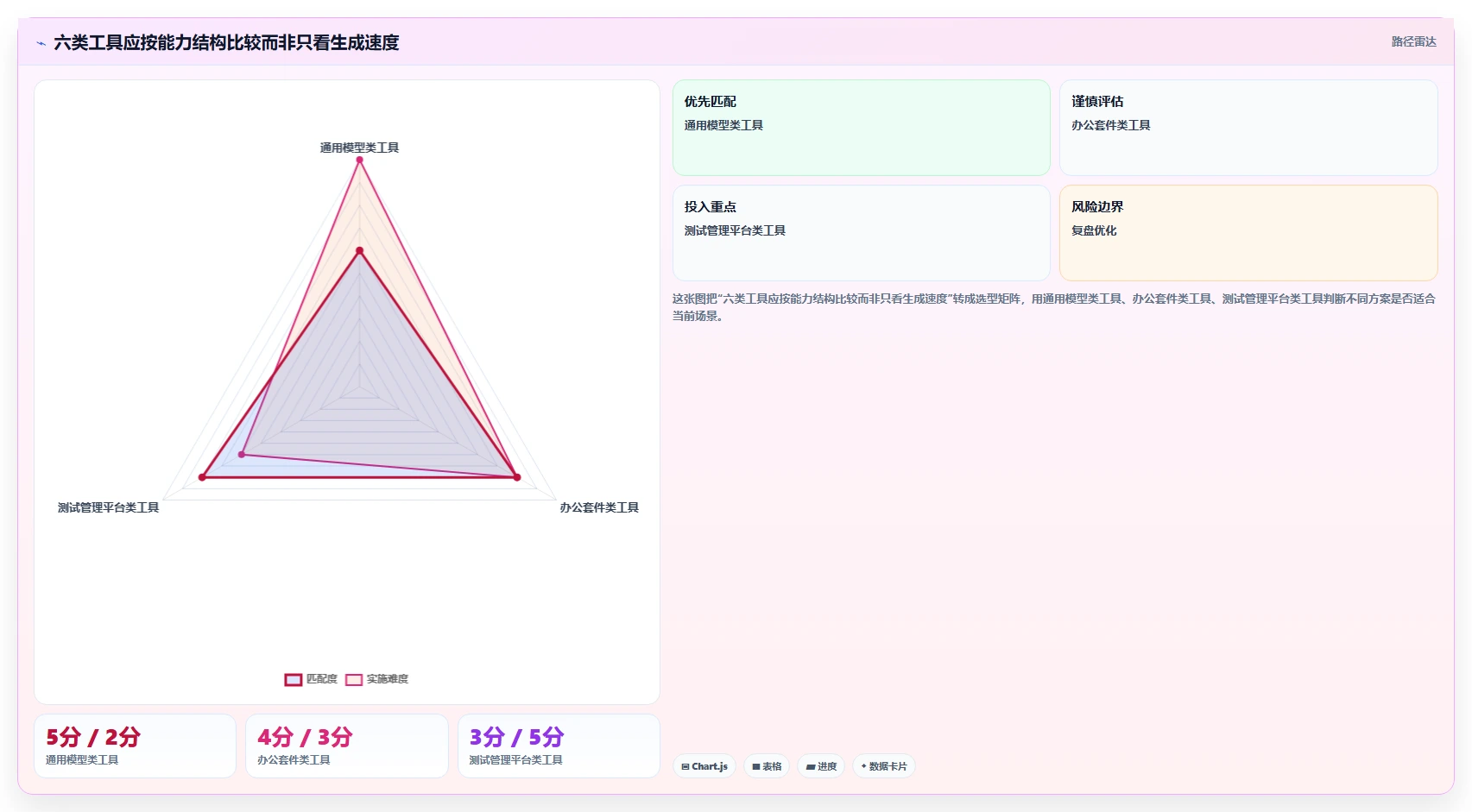Click the dark red radar point below the top vertex
The width and height of the screenshot is (1472, 812).
[x=360, y=251]
